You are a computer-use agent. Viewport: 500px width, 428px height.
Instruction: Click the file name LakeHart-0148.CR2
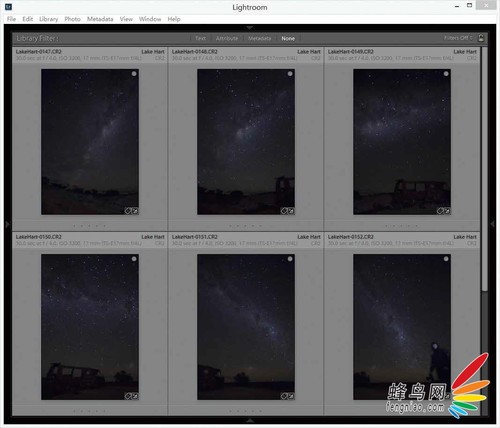point(195,52)
